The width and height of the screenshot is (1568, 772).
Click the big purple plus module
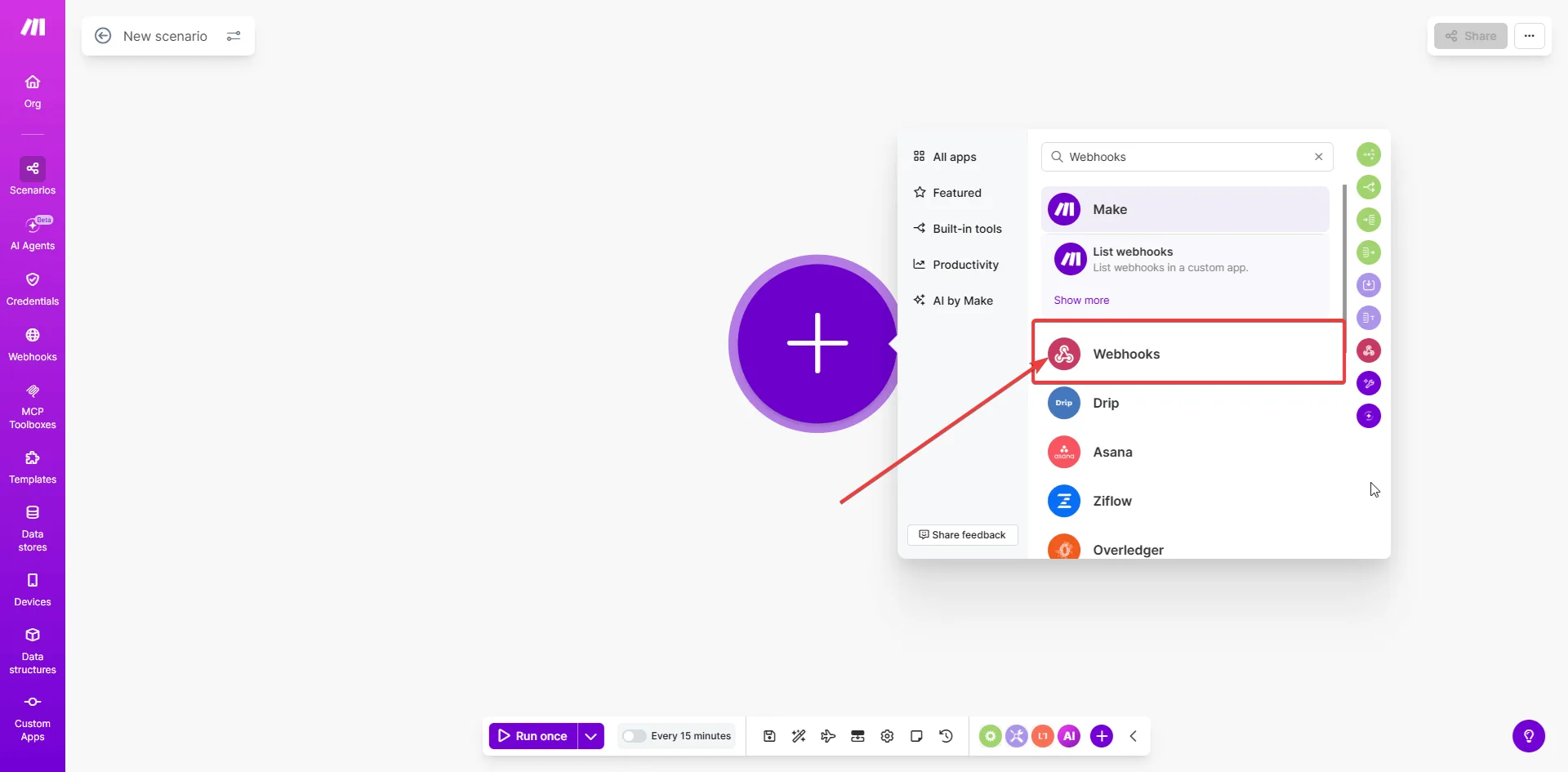pyautogui.click(x=817, y=343)
